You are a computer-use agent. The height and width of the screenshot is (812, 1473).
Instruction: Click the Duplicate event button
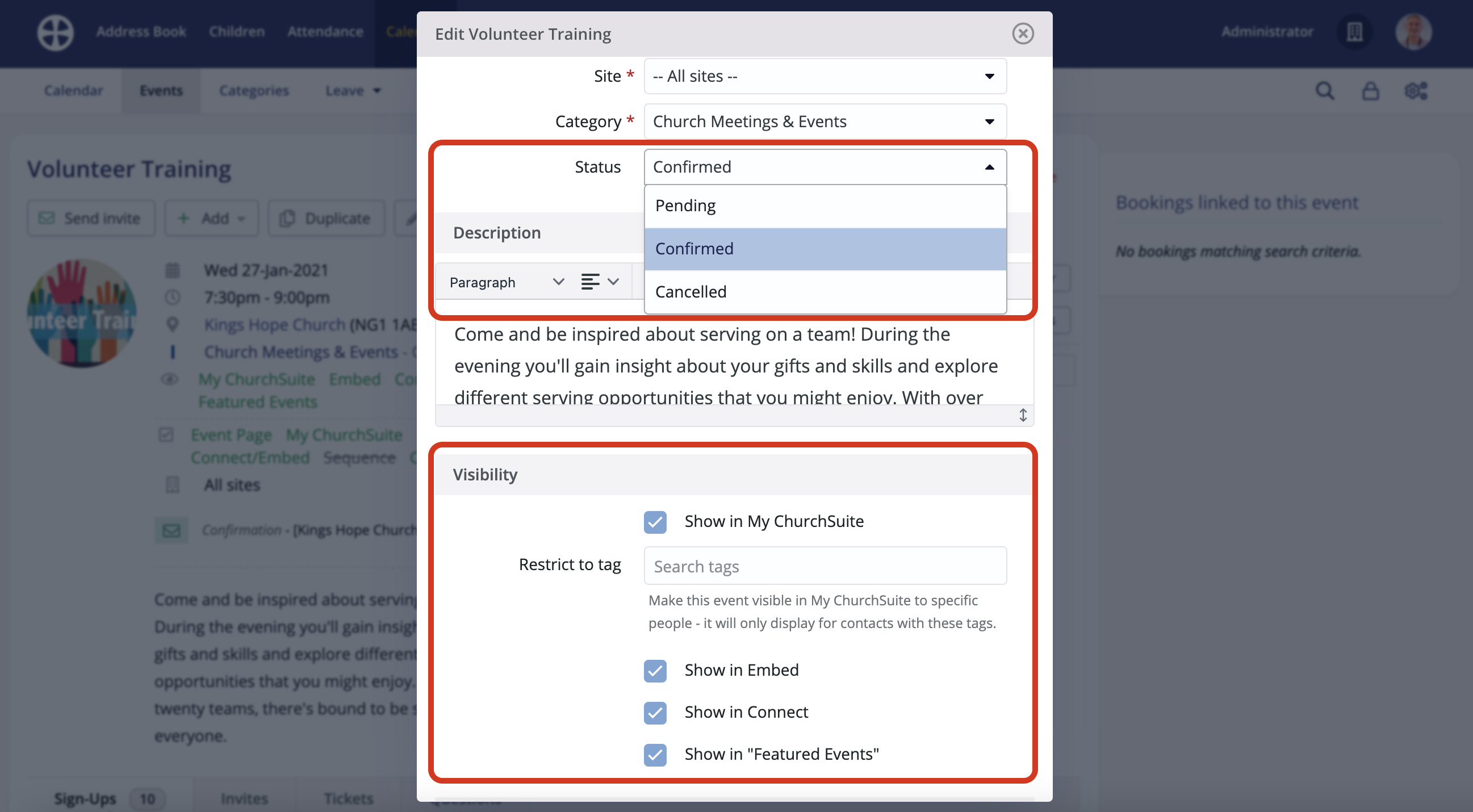325,218
